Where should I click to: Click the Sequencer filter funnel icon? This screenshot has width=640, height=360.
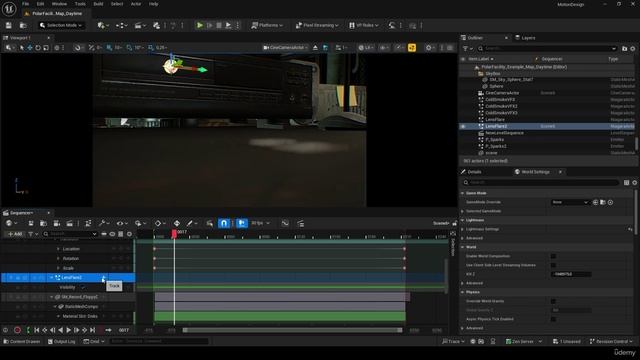[x=30, y=234]
